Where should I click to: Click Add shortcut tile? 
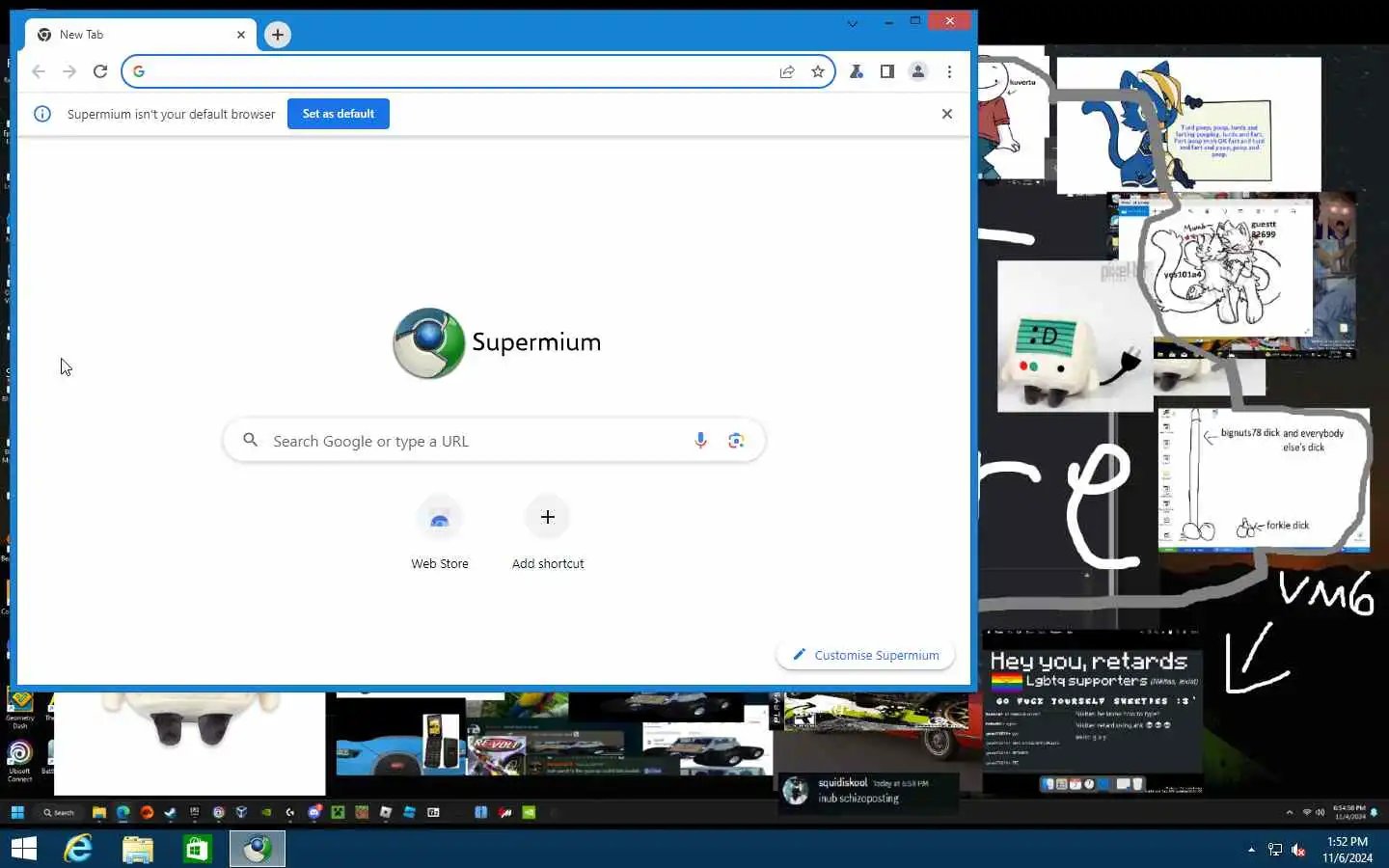click(x=548, y=533)
